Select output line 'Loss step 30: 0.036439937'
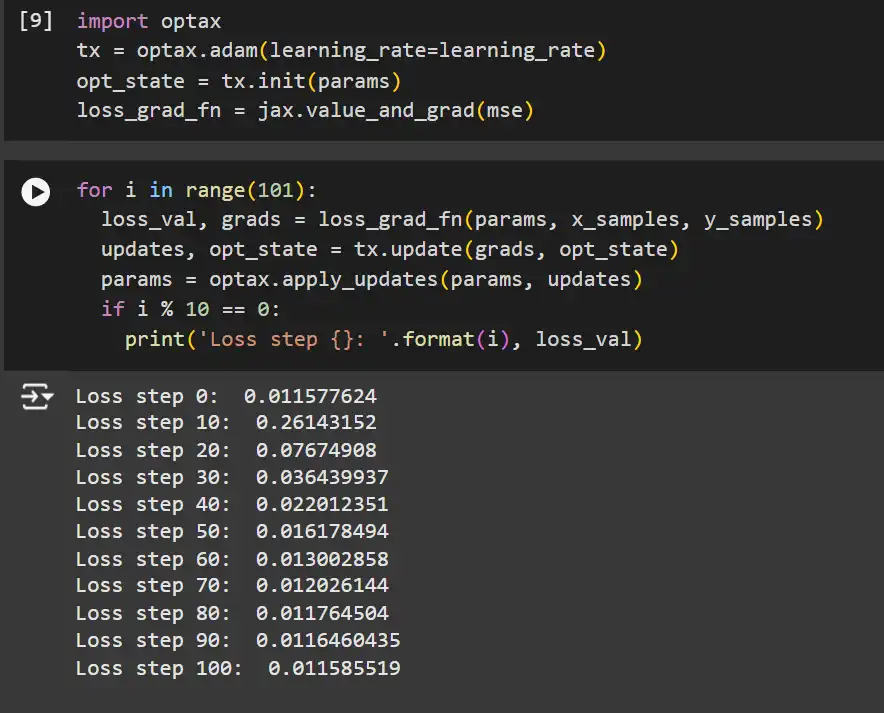This screenshot has height=713, width=884. click(232, 477)
